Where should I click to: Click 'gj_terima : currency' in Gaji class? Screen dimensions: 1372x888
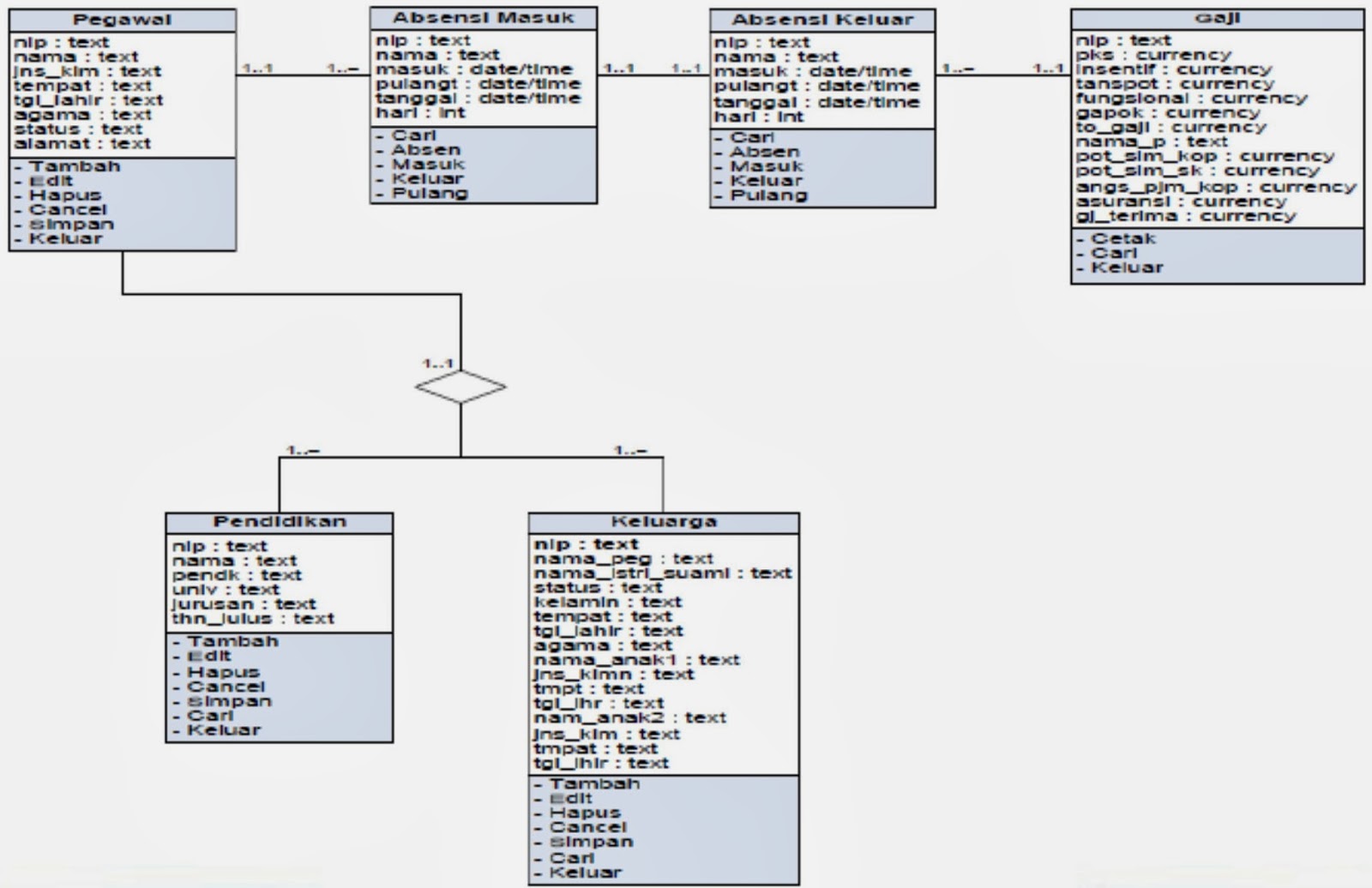(1186, 216)
